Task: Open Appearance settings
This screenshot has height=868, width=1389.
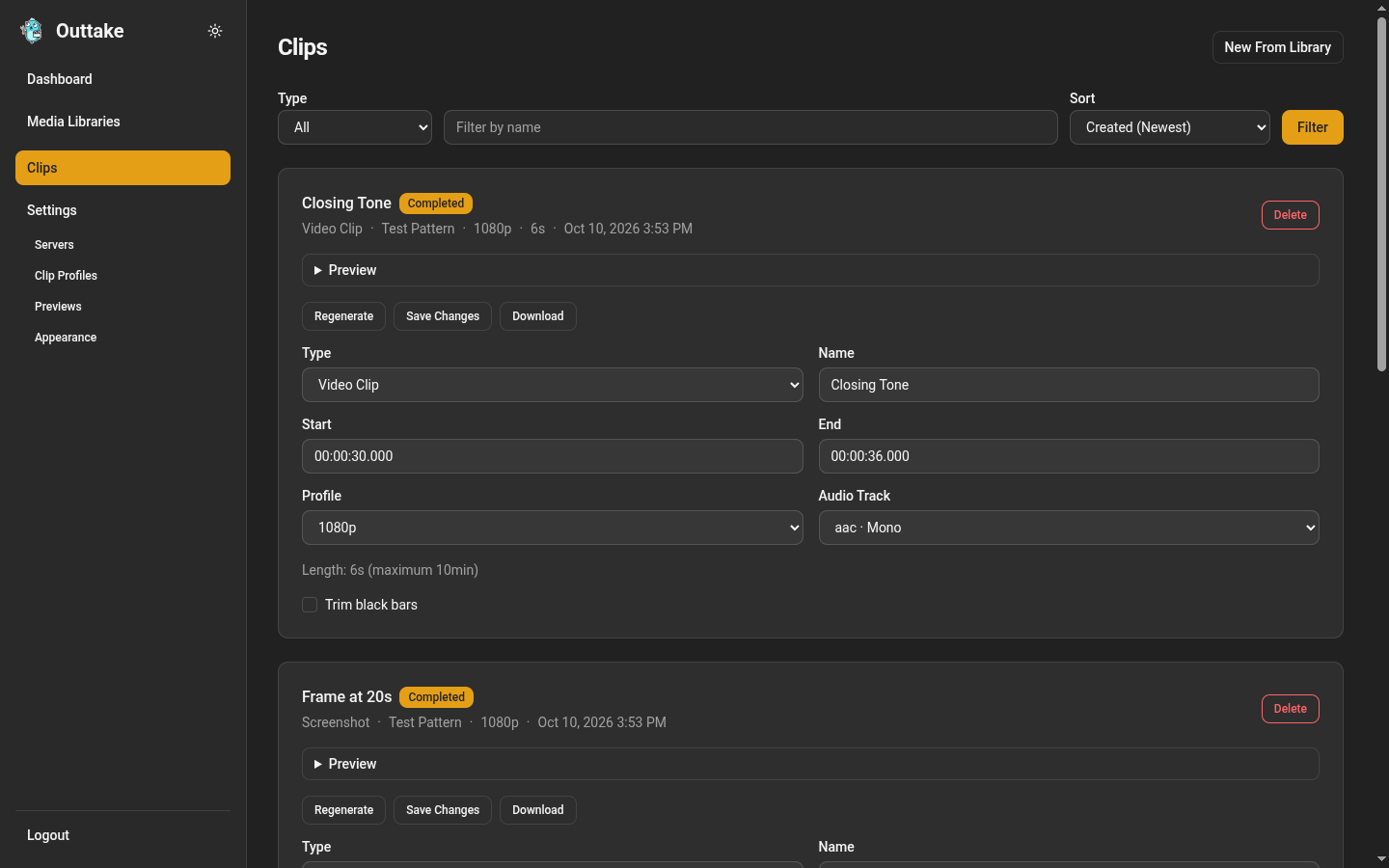Action: [66, 338]
